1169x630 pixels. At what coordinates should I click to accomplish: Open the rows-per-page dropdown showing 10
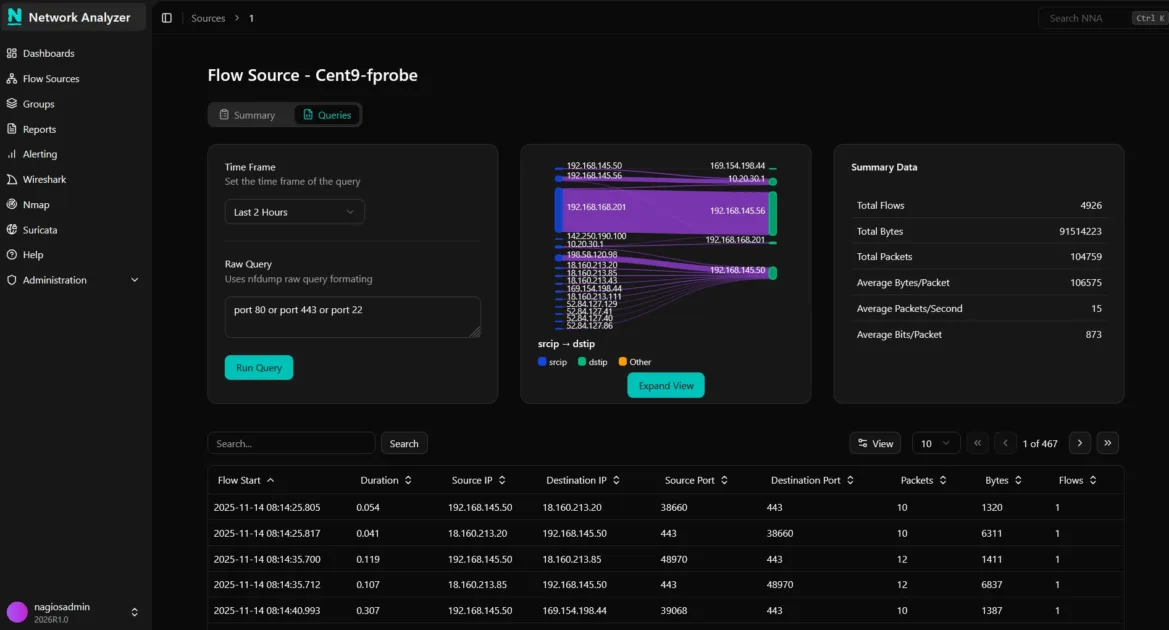(936, 443)
